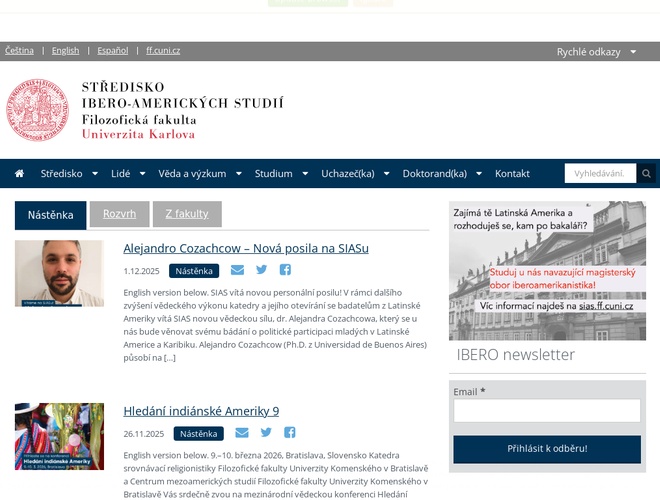The width and height of the screenshot is (660, 500).
Task: Switch to the Z fakulty tab
Action: (187, 214)
